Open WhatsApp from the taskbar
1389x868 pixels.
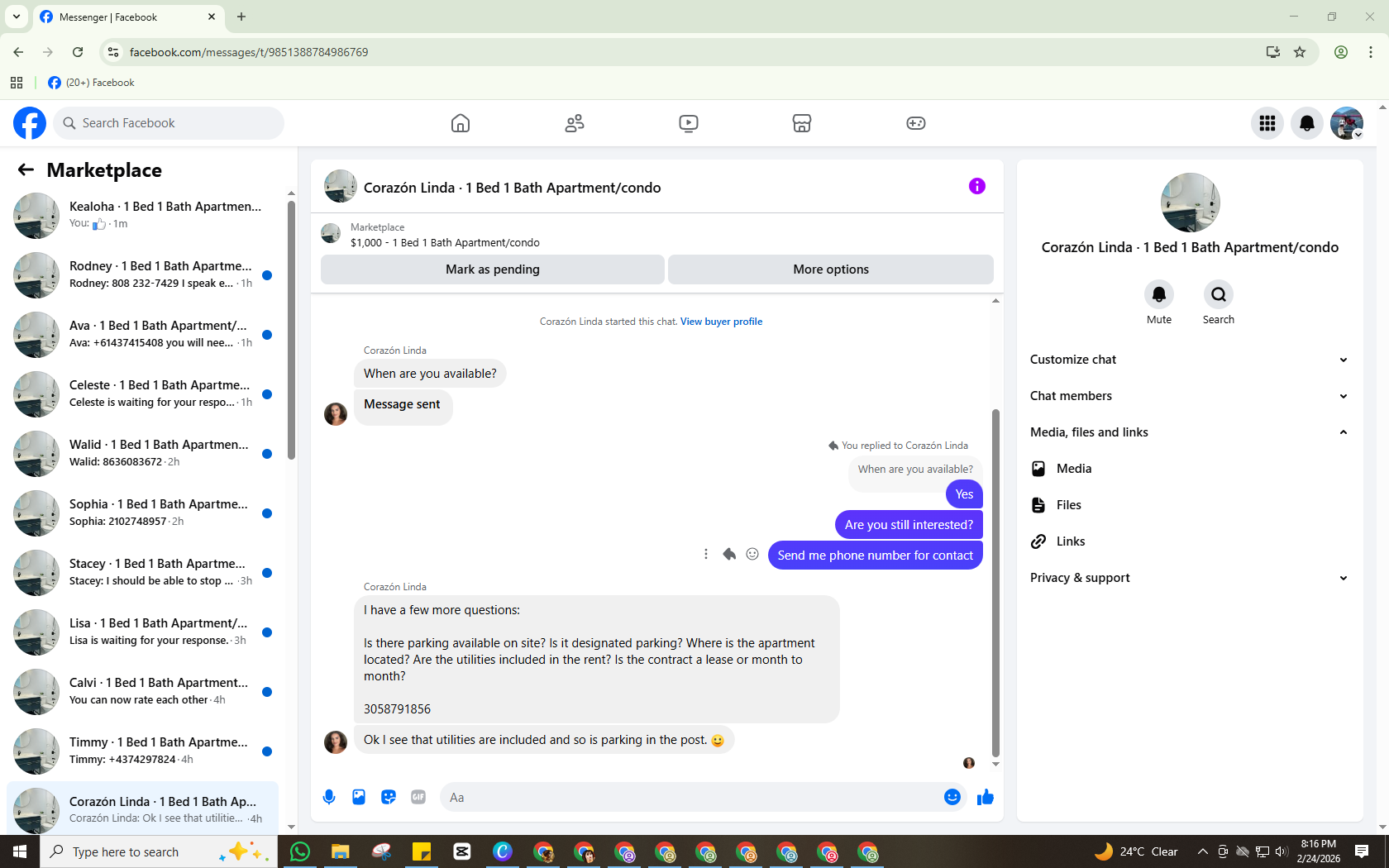[x=300, y=851]
